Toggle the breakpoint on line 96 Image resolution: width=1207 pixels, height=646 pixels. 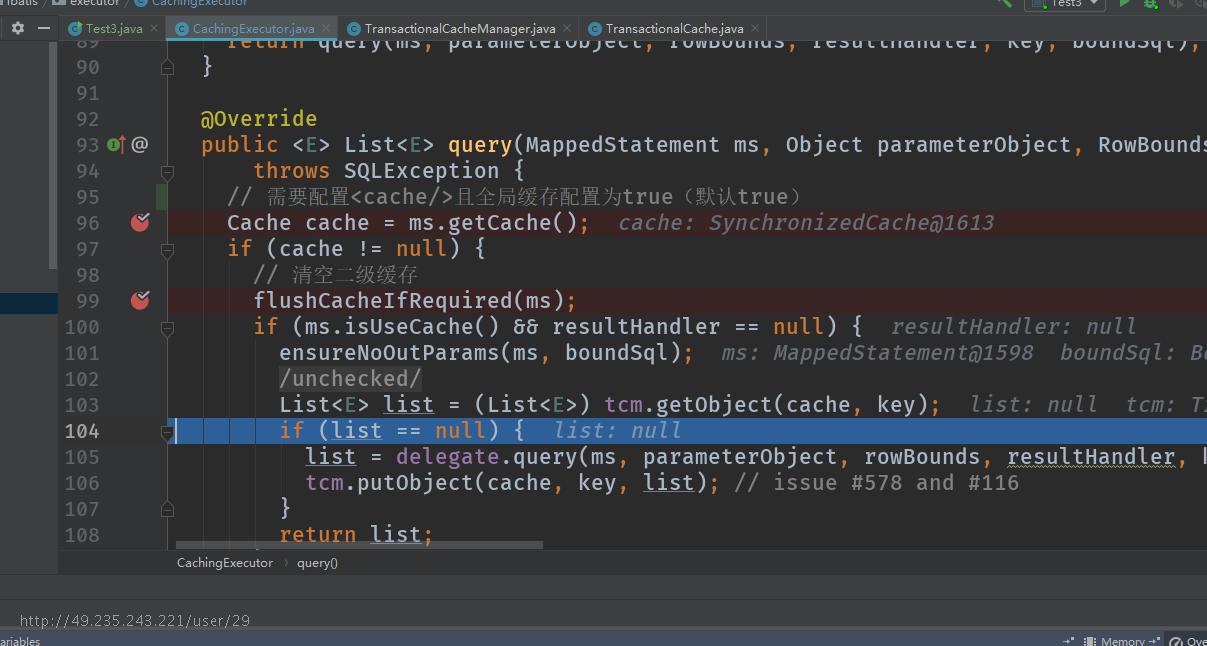click(x=140, y=222)
